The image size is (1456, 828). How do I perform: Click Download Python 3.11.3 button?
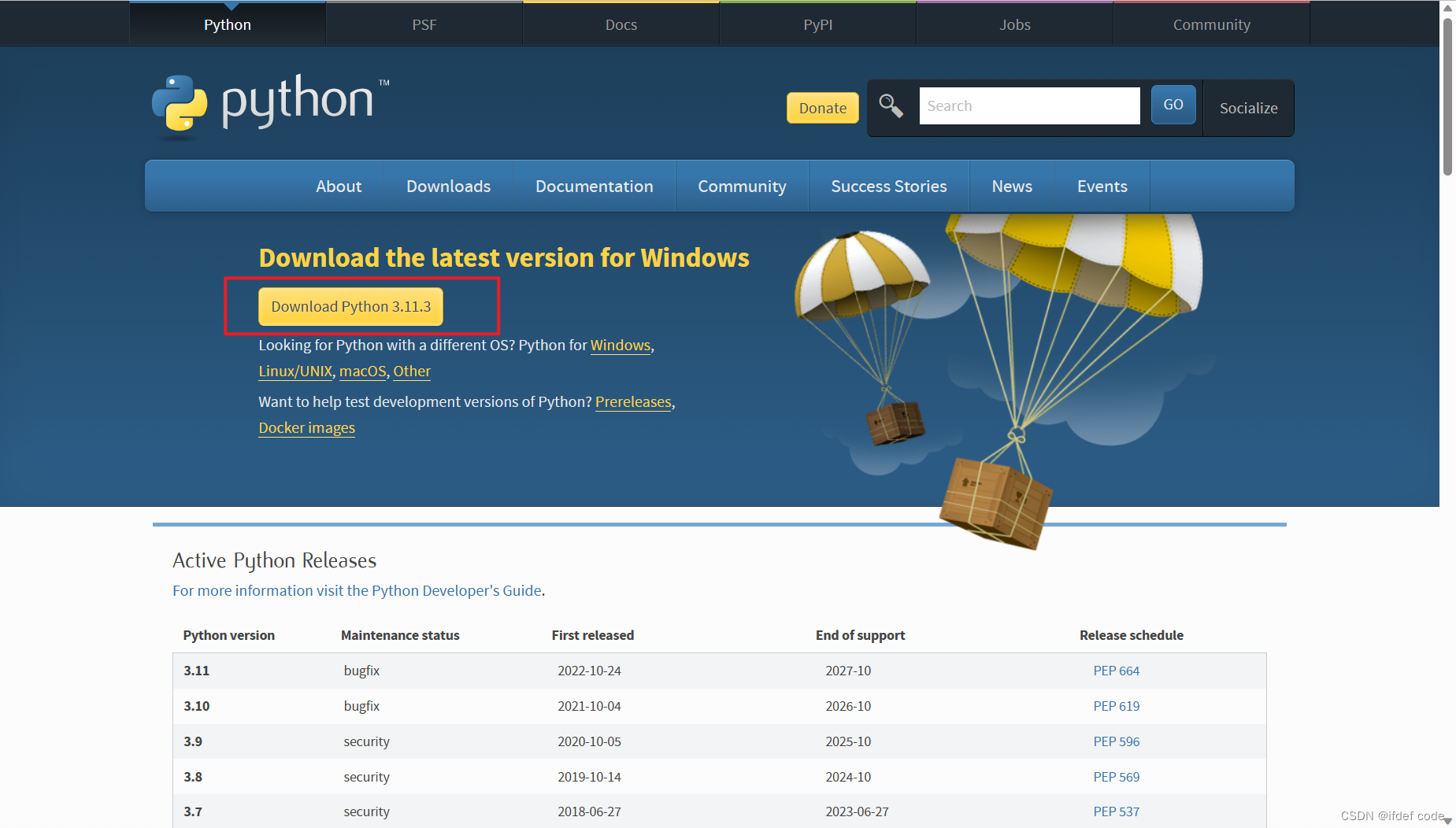click(x=351, y=306)
